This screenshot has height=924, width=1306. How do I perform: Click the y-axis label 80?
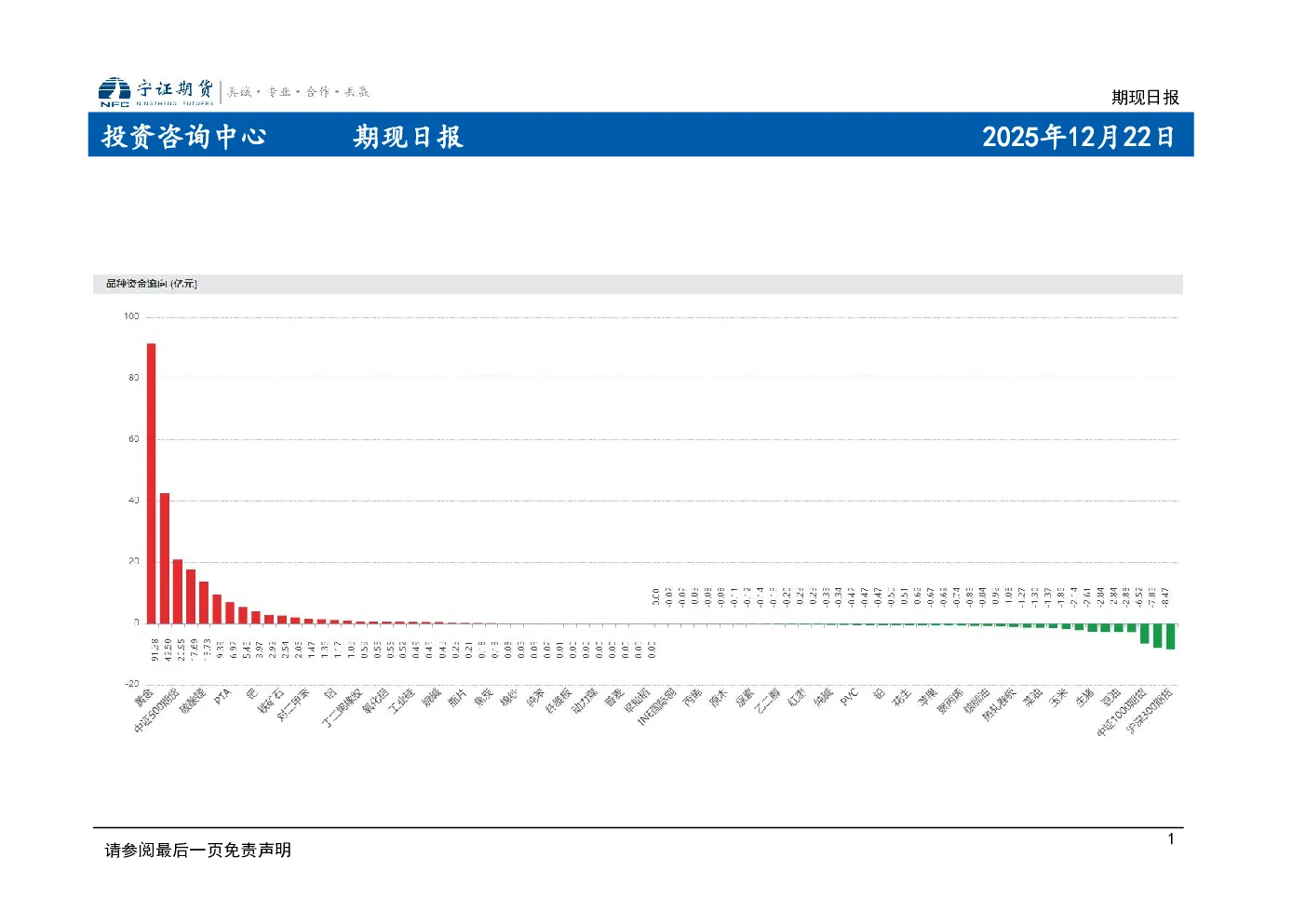134,378
